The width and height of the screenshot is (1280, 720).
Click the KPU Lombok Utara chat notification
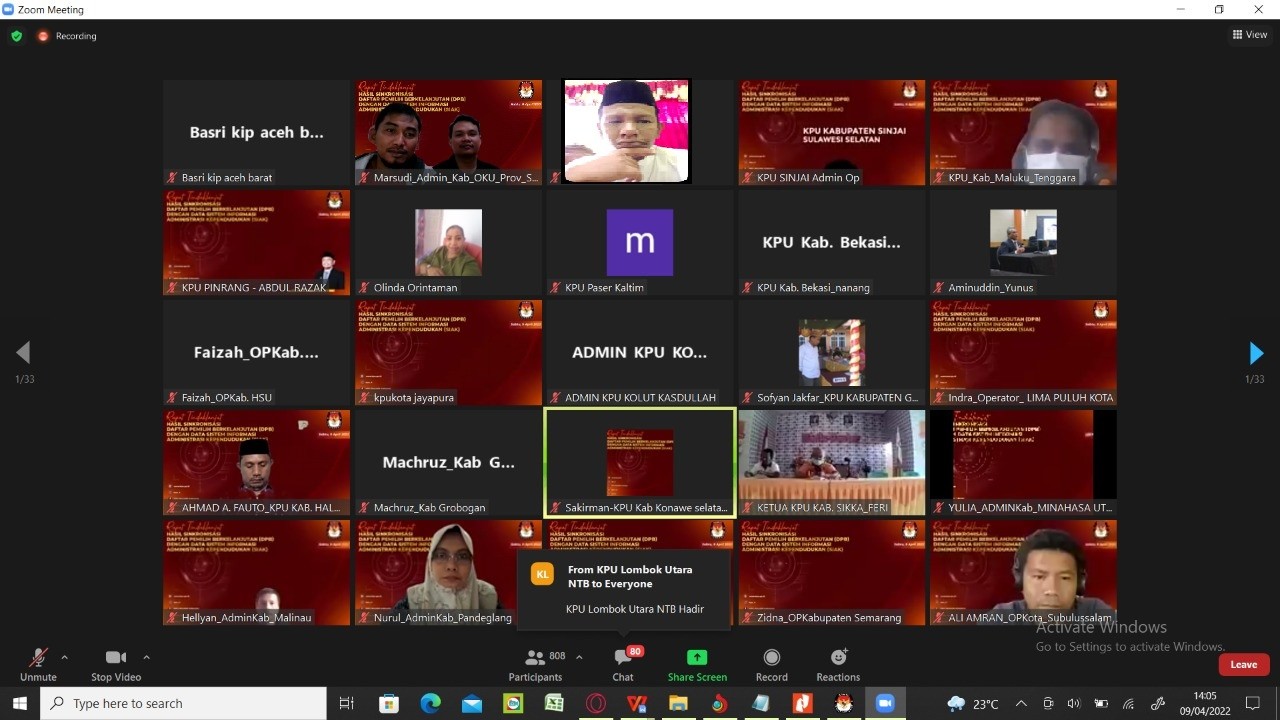coord(624,589)
